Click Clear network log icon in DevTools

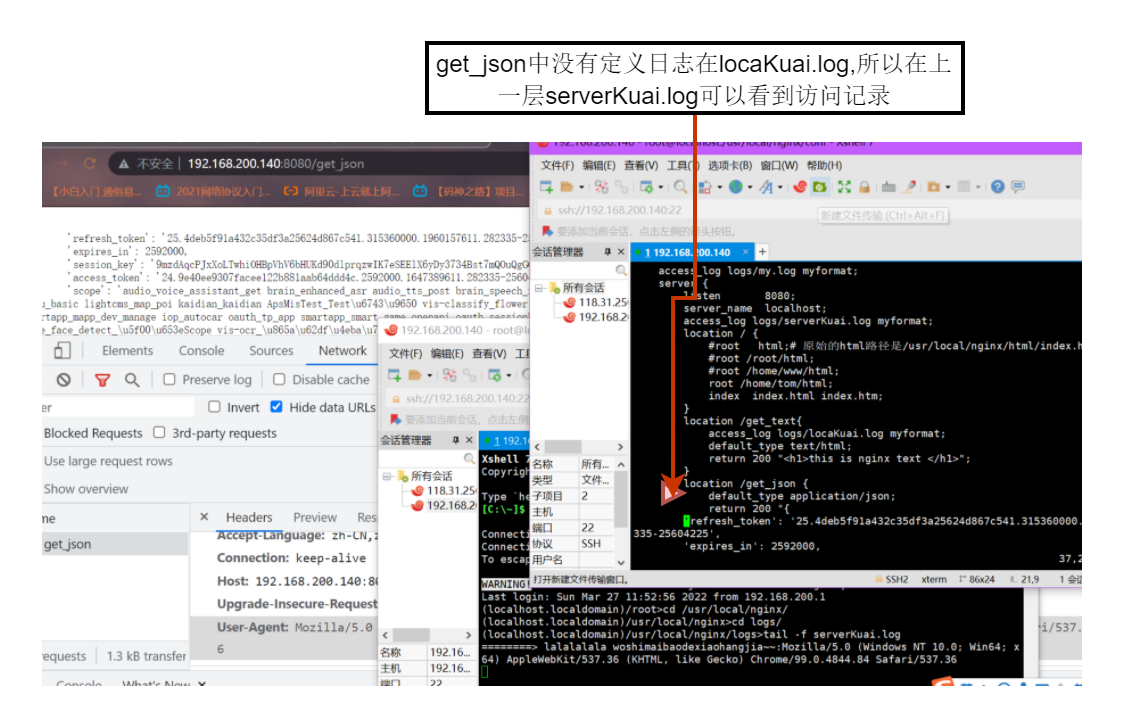(x=64, y=380)
